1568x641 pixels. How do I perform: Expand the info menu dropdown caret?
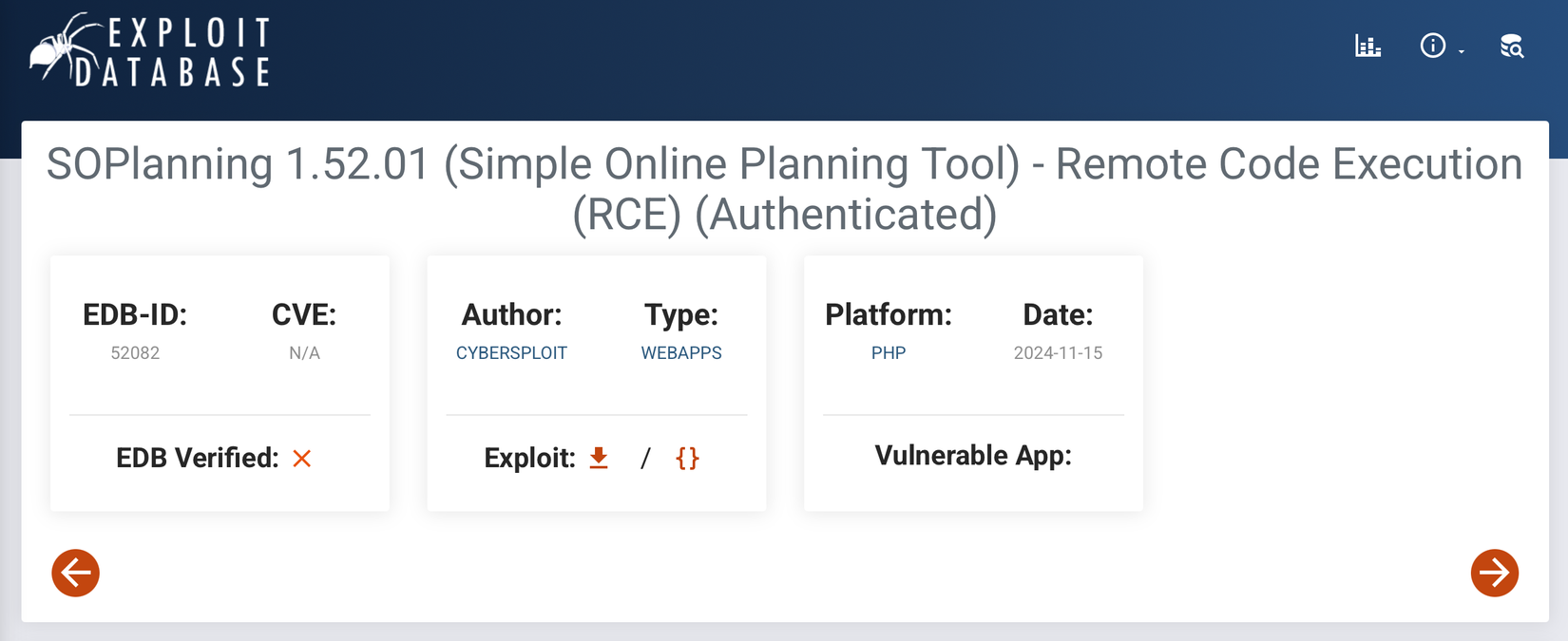pyautogui.click(x=1462, y=51)
